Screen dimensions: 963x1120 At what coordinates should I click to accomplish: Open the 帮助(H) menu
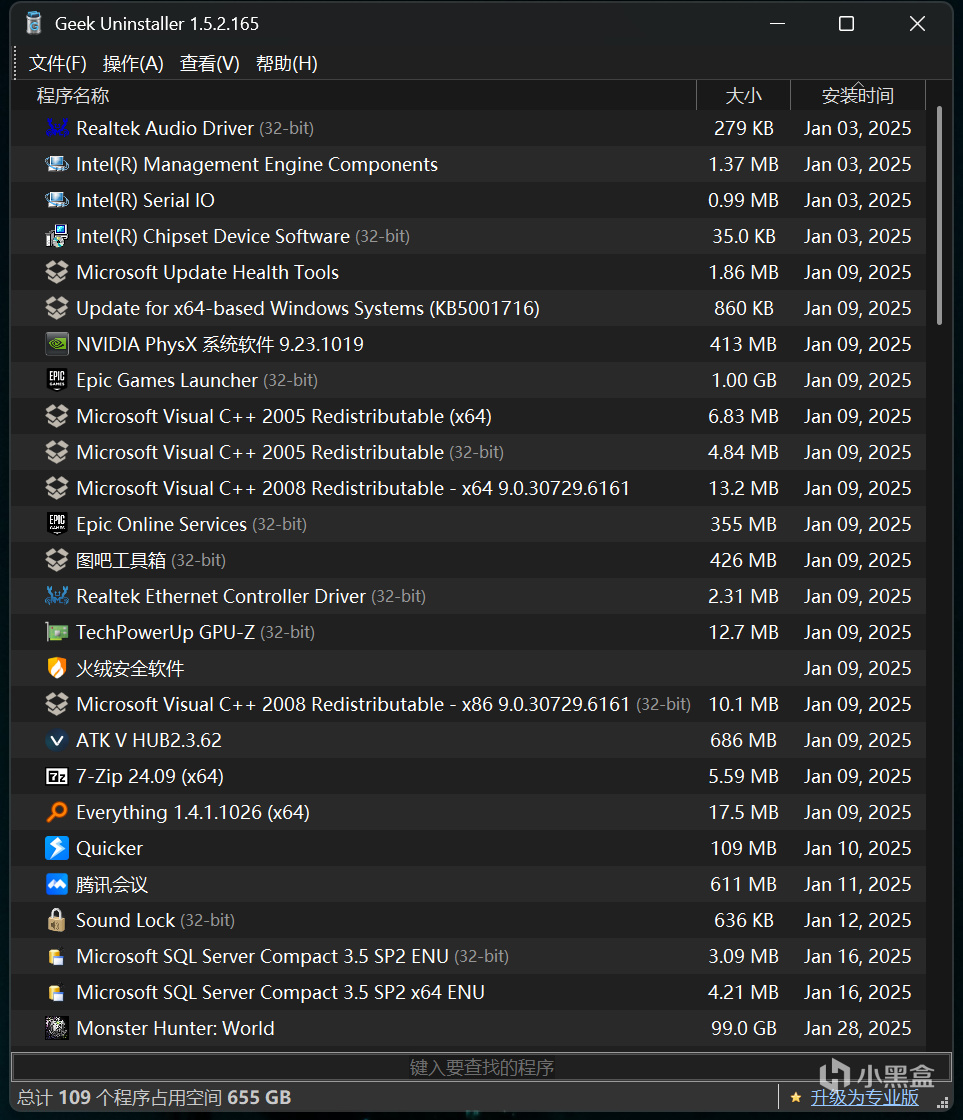[286, 64]
